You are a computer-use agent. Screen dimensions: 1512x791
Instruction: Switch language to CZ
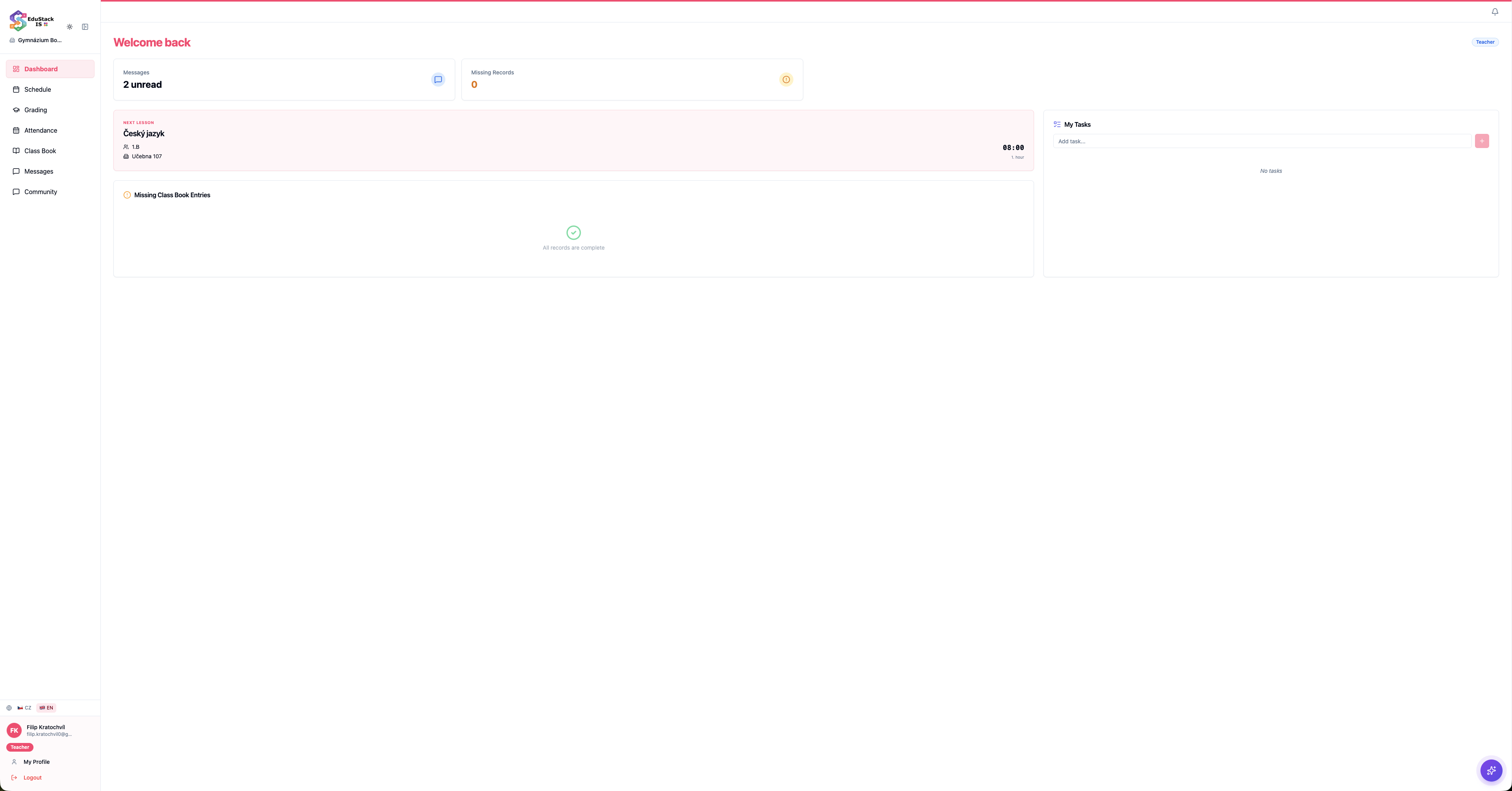[x=25, y=708]
